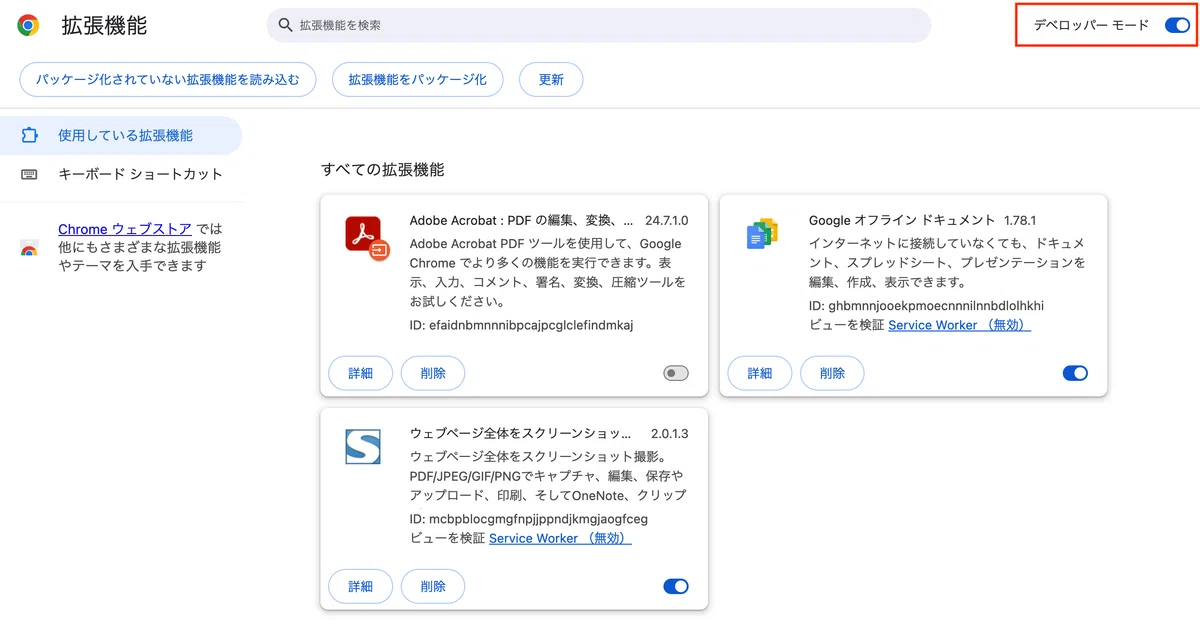Click the keyboard icon beside キーボード ショートカット
Viewport: 1200px width, 629px height.
click(29, 174)
